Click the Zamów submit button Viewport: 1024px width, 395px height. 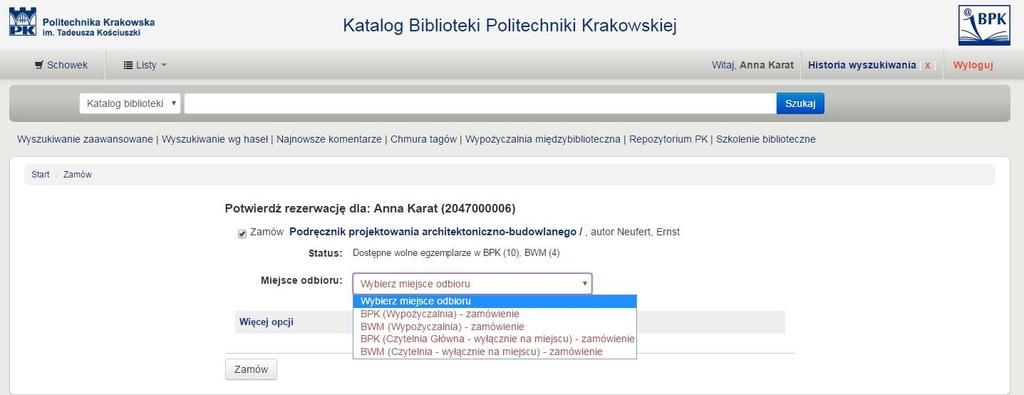pyautogui.click(x=251, y=369)
